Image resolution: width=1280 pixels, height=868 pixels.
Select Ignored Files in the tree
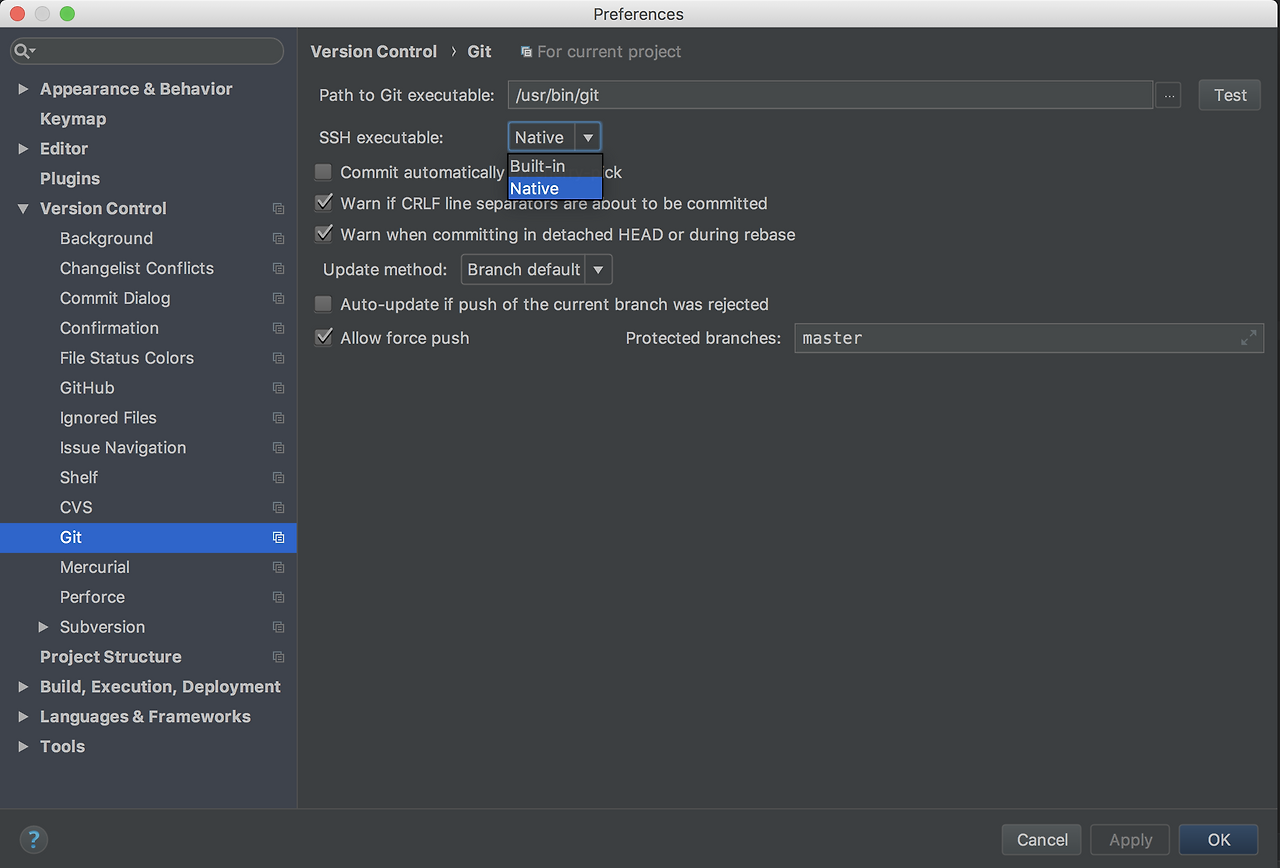(x=108, y=418)
